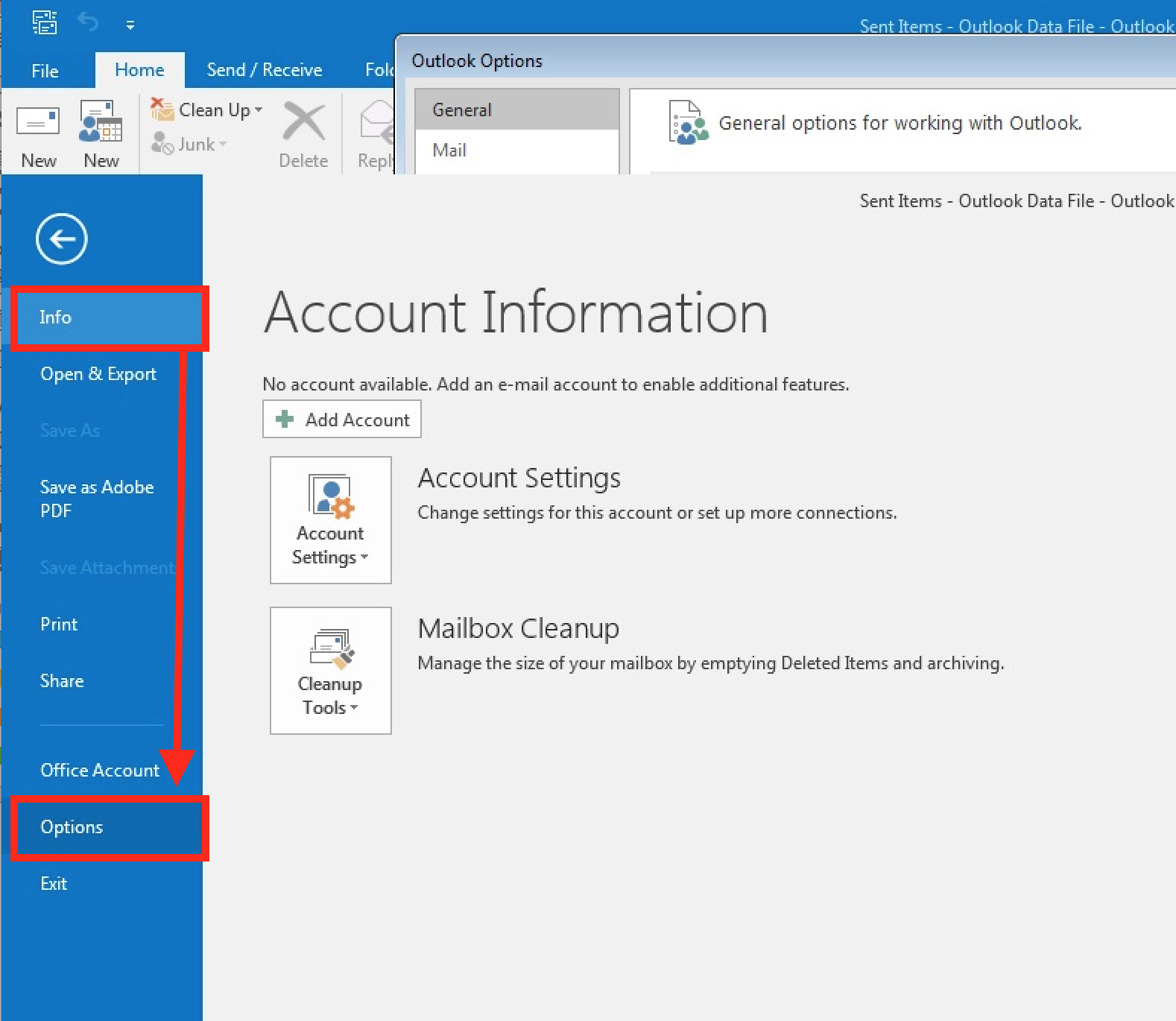The width and height of the screenshot is (1176, 1021).
Task: Click Print in the backstage menu
Action: (59, 625)
